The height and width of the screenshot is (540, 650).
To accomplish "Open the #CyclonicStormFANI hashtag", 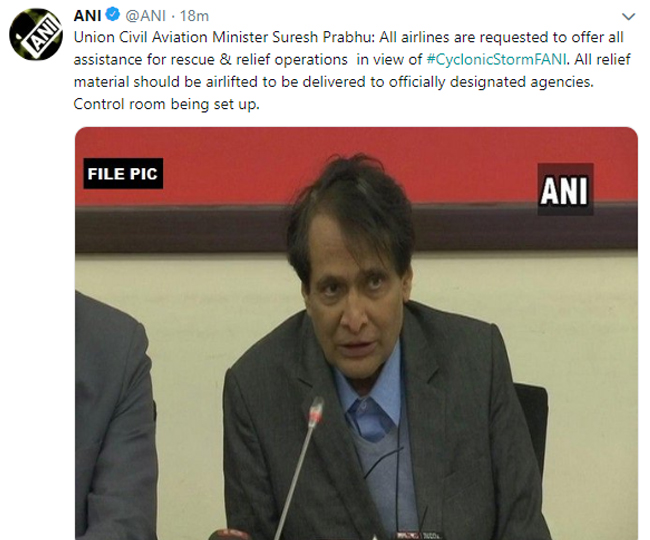I will 496,59.
